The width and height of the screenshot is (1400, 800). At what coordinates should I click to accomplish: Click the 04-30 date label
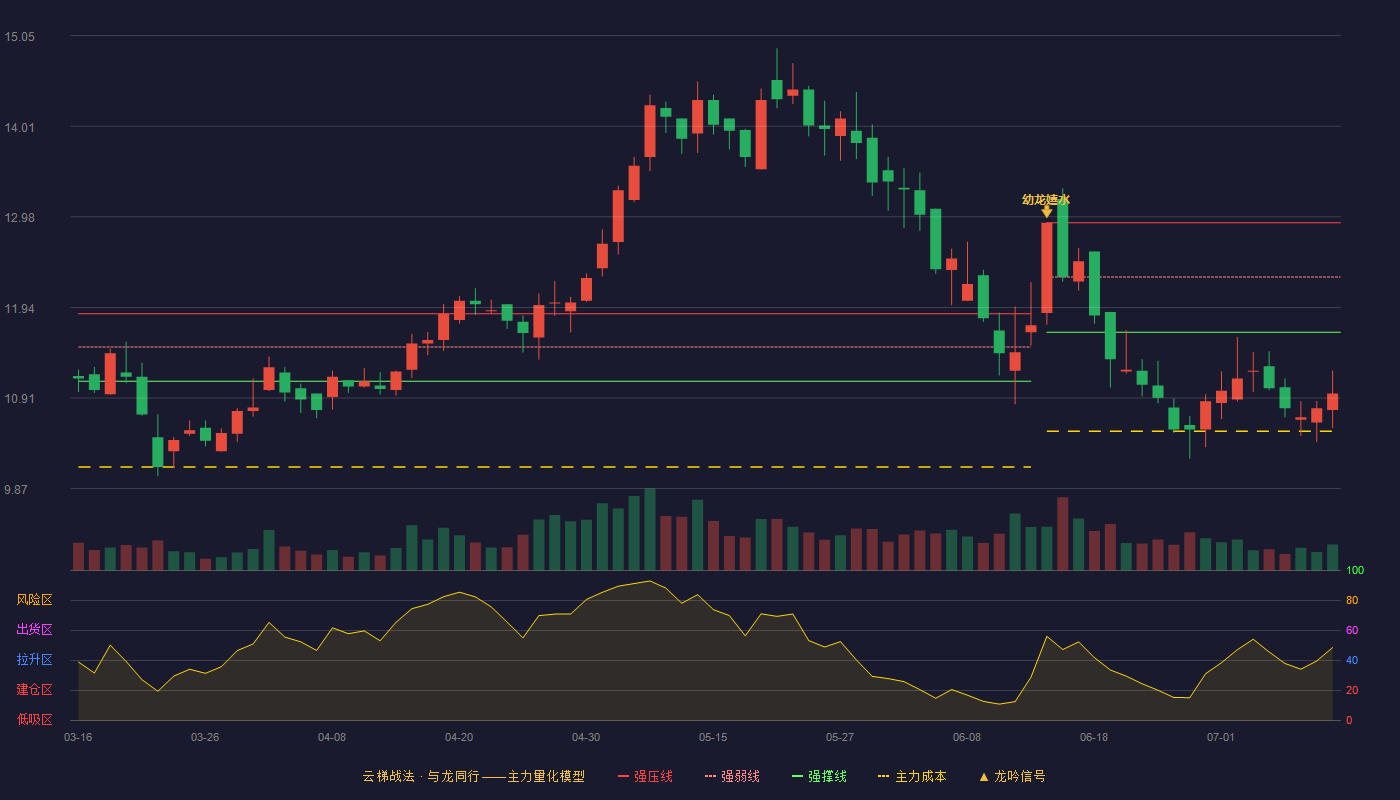click(586, 737)
